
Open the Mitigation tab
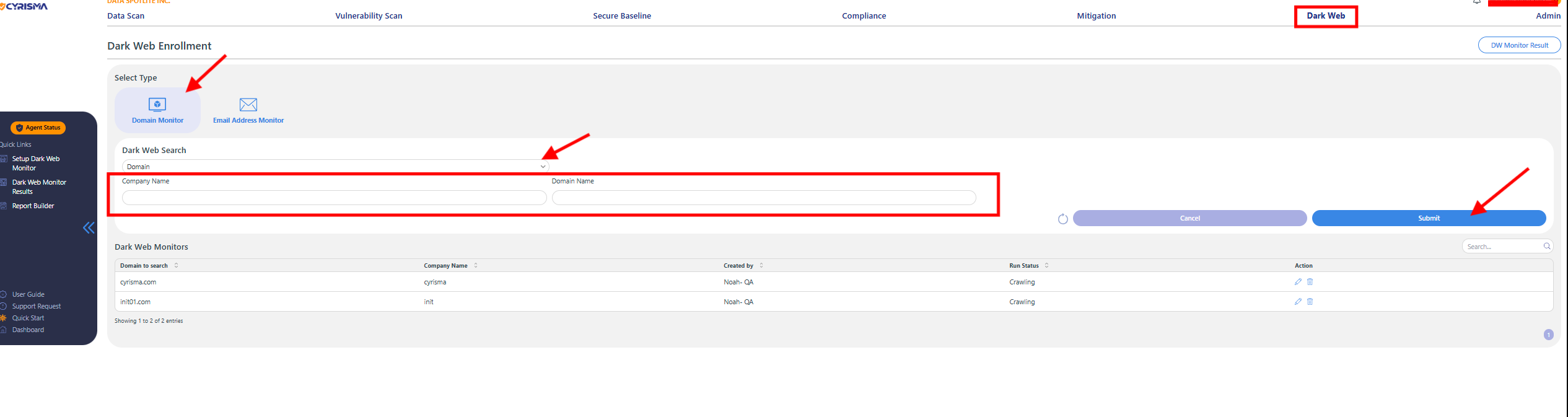pyautogui.click(x=1097, y=16)
